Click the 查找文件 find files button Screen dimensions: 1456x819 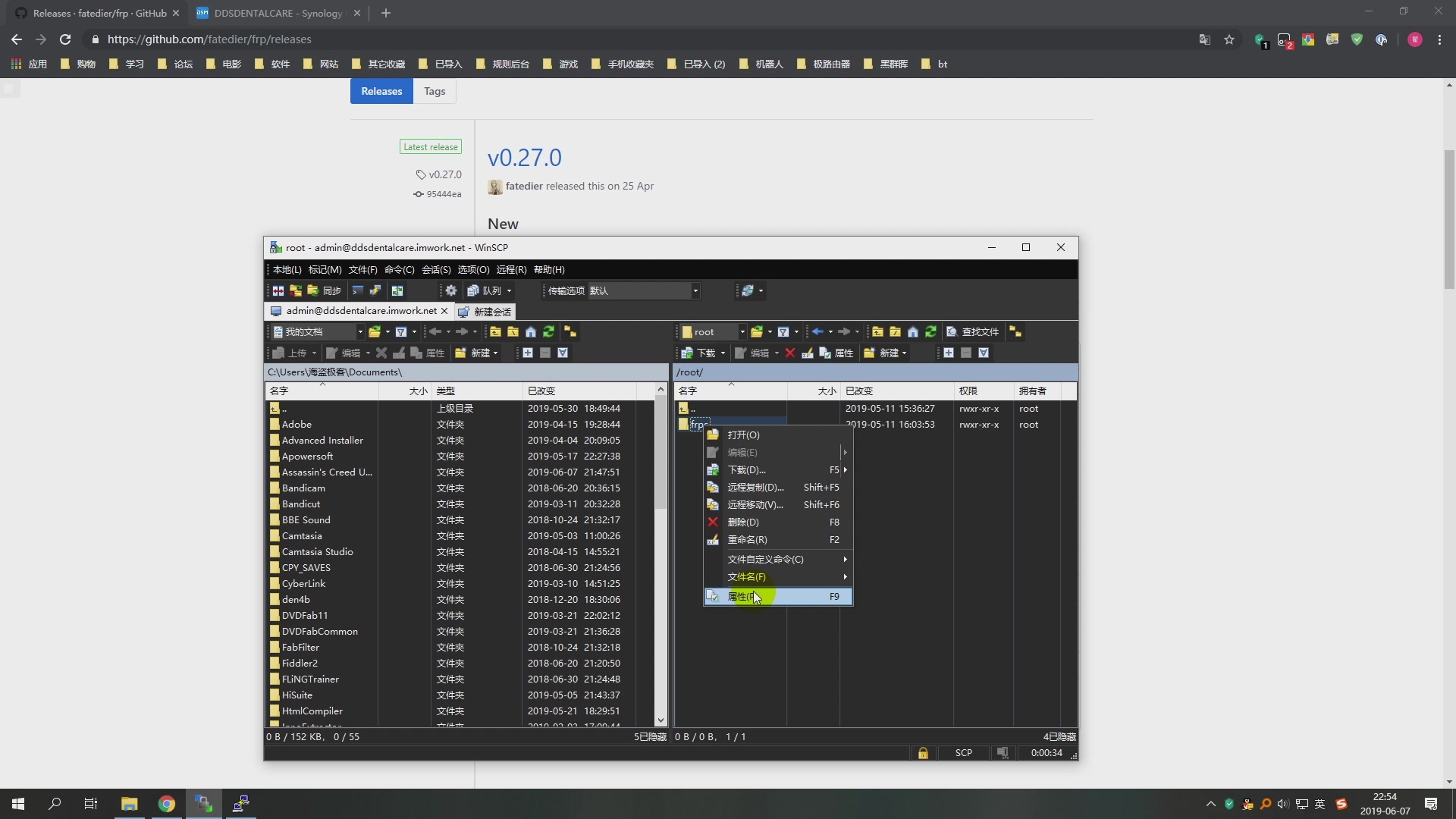(972, 331)
